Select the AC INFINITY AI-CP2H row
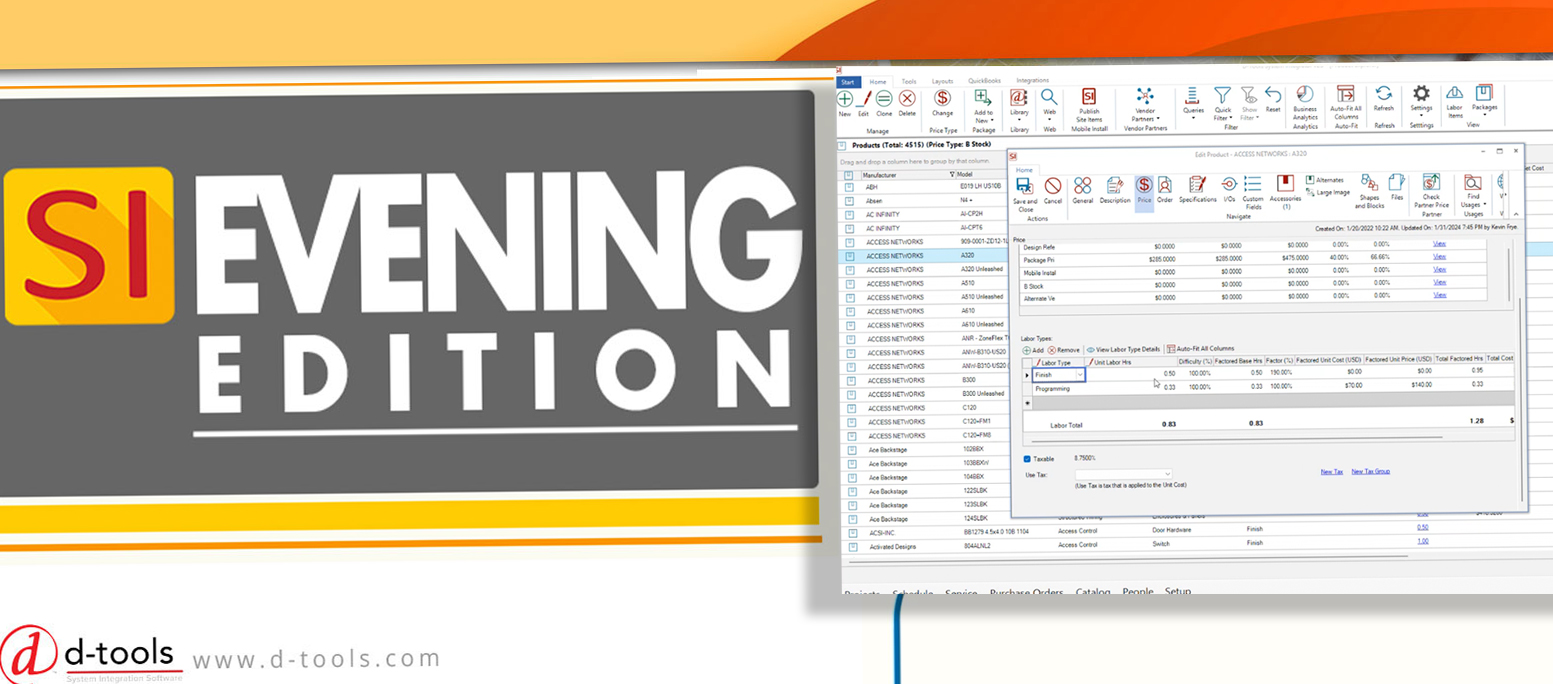1553x684 pixels. pos(924,214)
